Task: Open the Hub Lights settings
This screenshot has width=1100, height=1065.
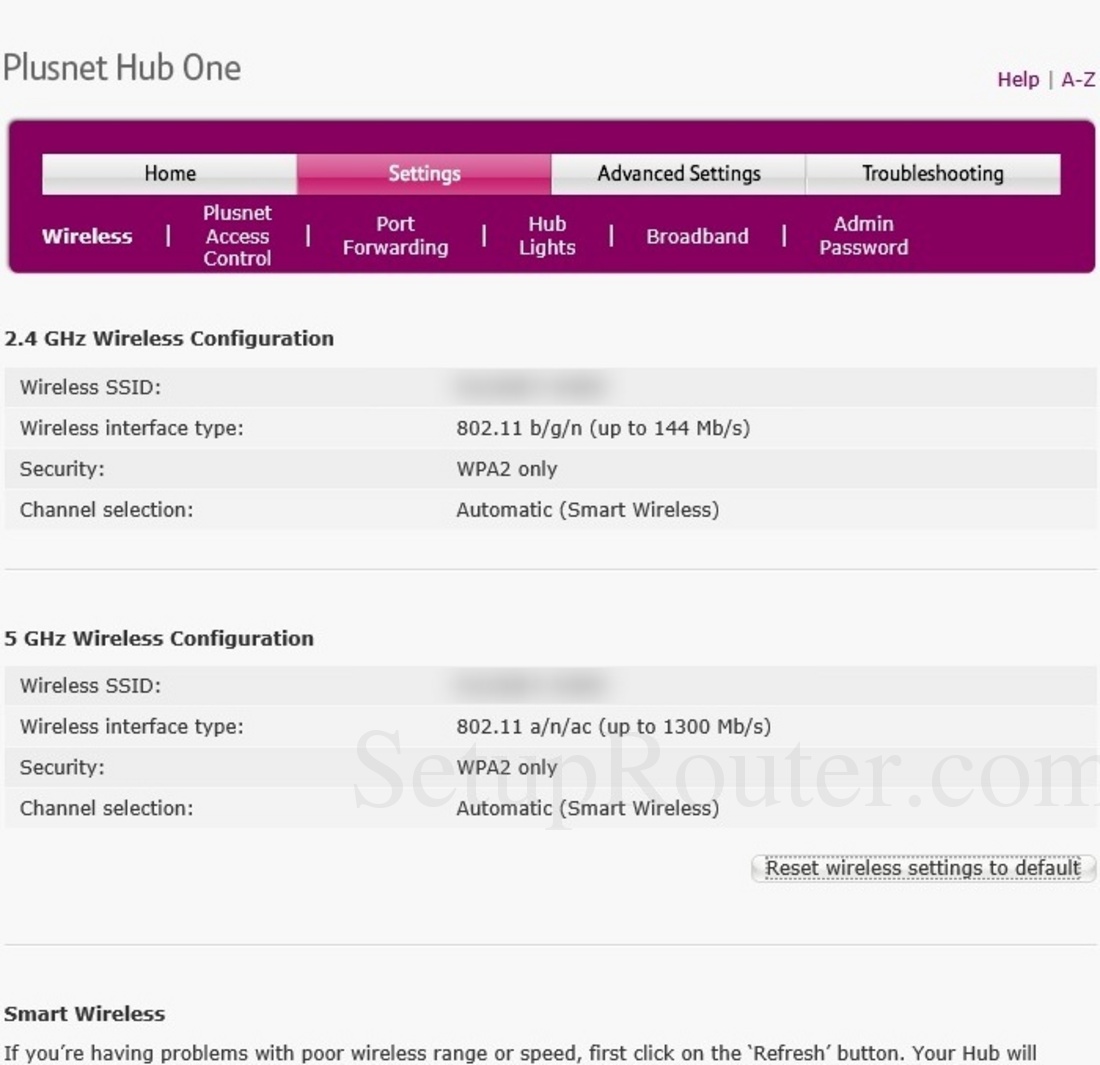Action: (546, 236)
